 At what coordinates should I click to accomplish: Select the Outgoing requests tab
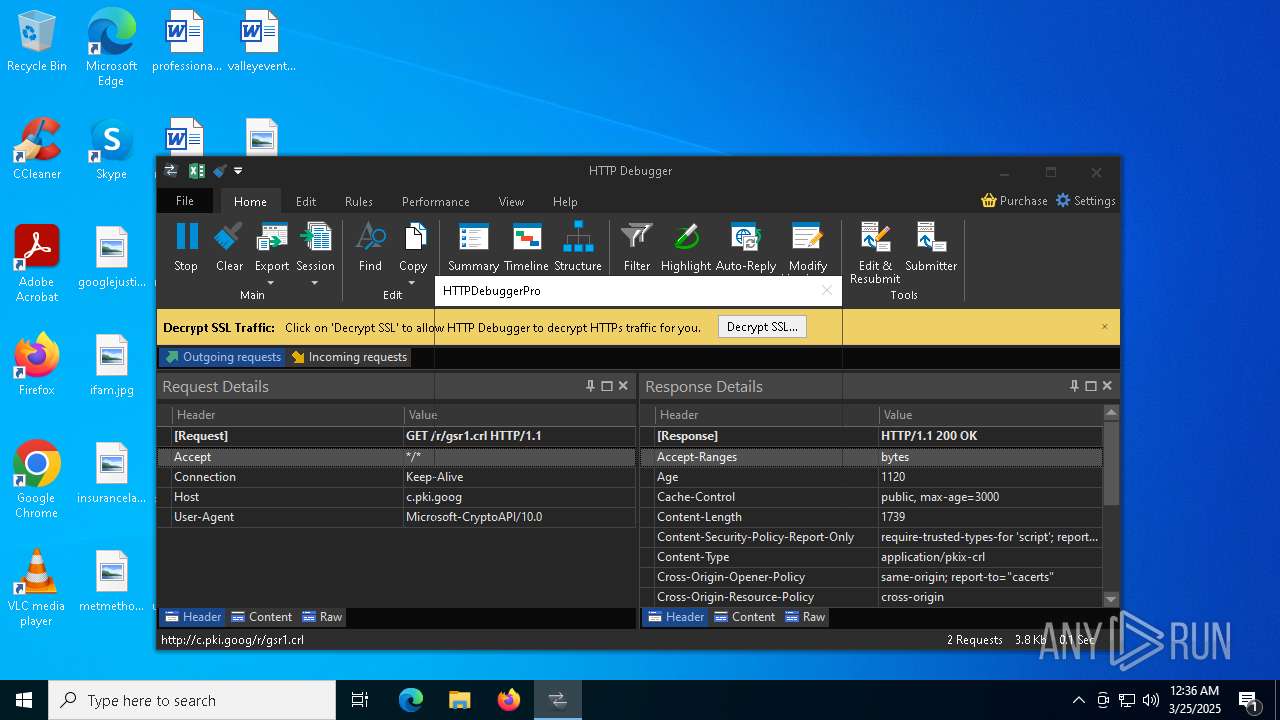click(222, 357)
